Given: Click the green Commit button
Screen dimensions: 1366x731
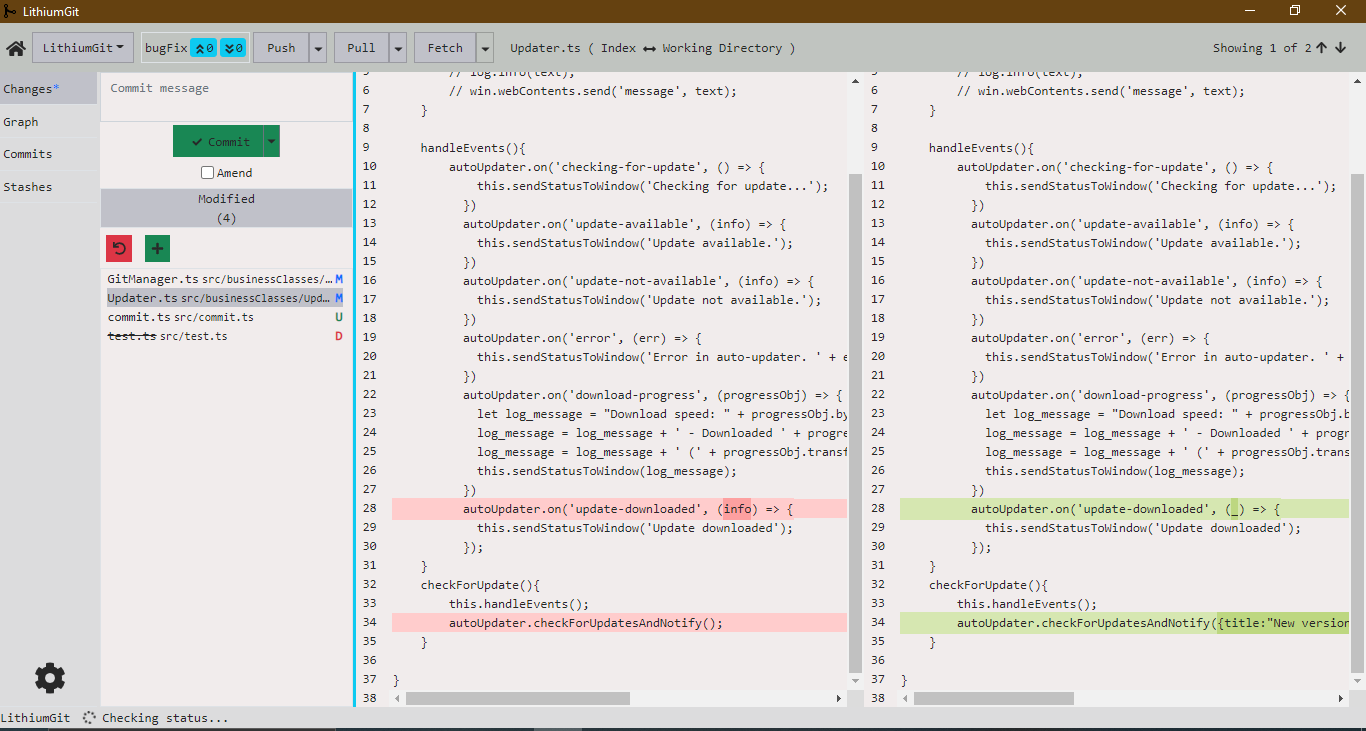Looking at the screenshot, I should (x=218, y=141).
